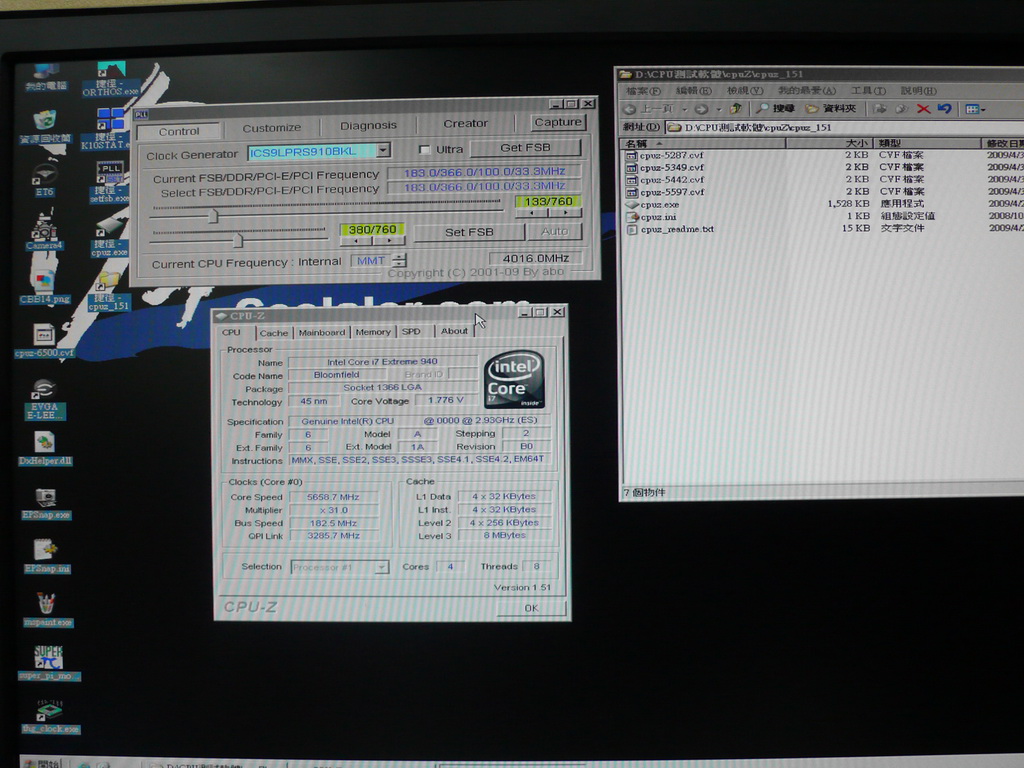Launch the EVGA E-LEET desktop shortcut
The width and height of the screenshot is (1024, 768).
tap(44, 399)
